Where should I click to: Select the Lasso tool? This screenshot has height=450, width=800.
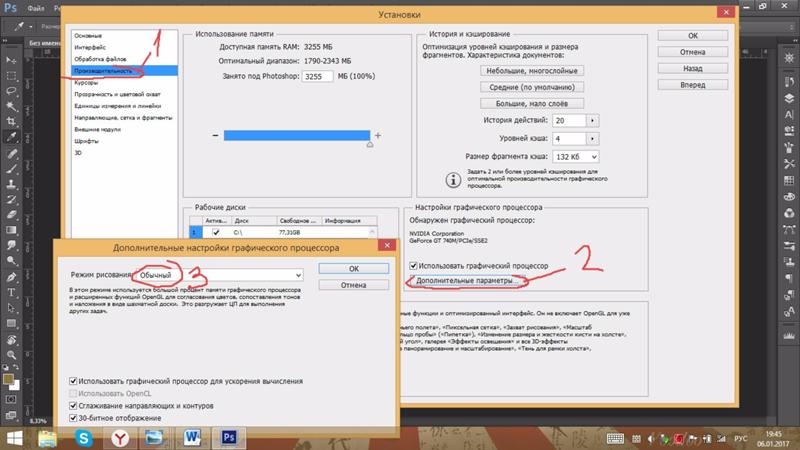[x=11, y=91]
